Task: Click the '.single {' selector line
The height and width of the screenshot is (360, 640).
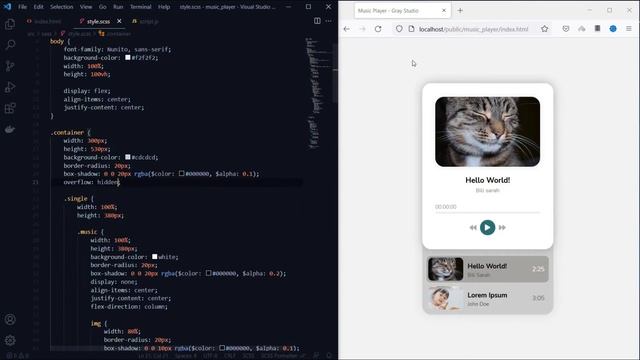Action: (x=78, y=199)
